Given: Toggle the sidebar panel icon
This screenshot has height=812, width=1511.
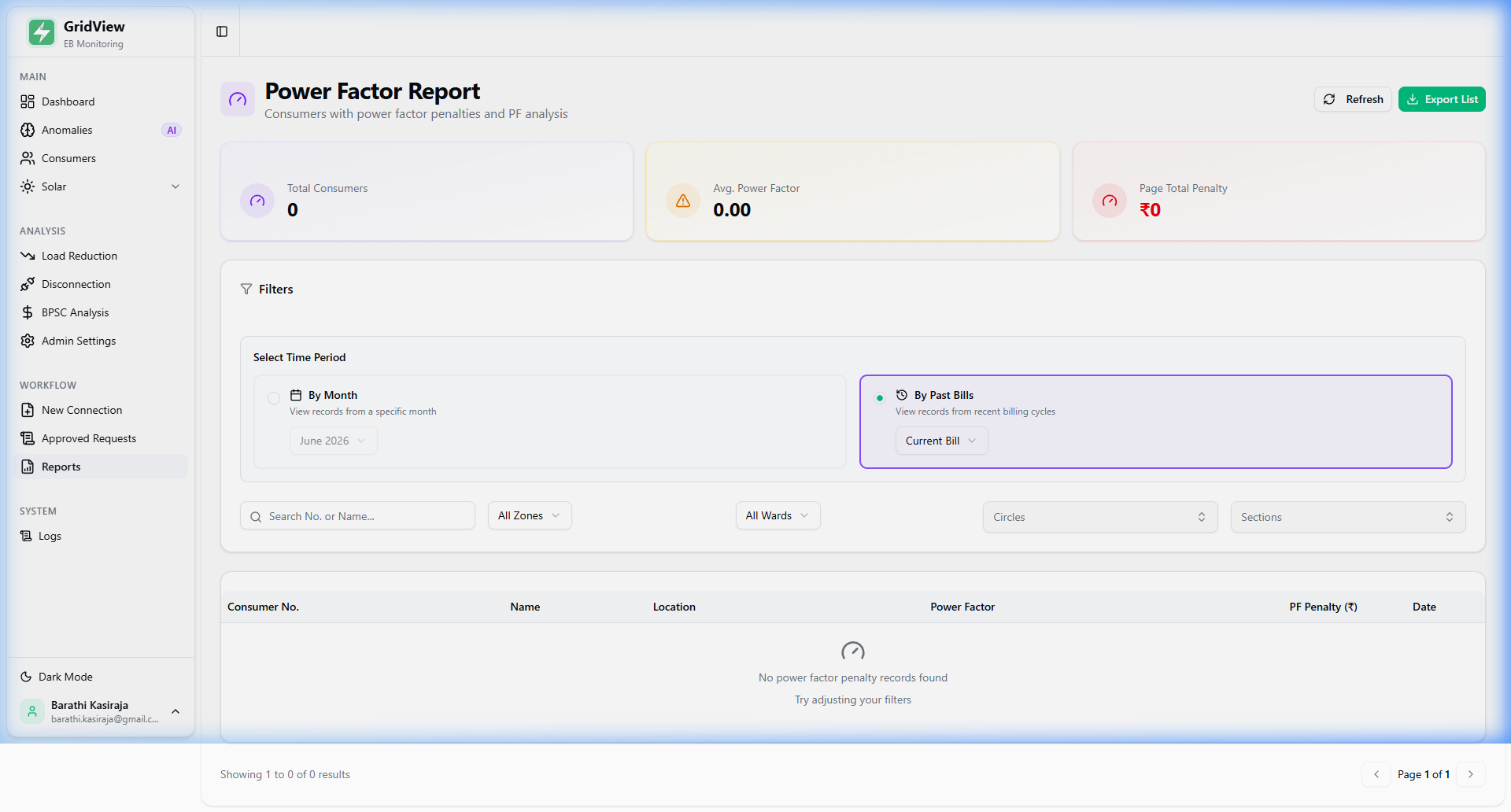Looking at the screenshot, I should [222, 31].
